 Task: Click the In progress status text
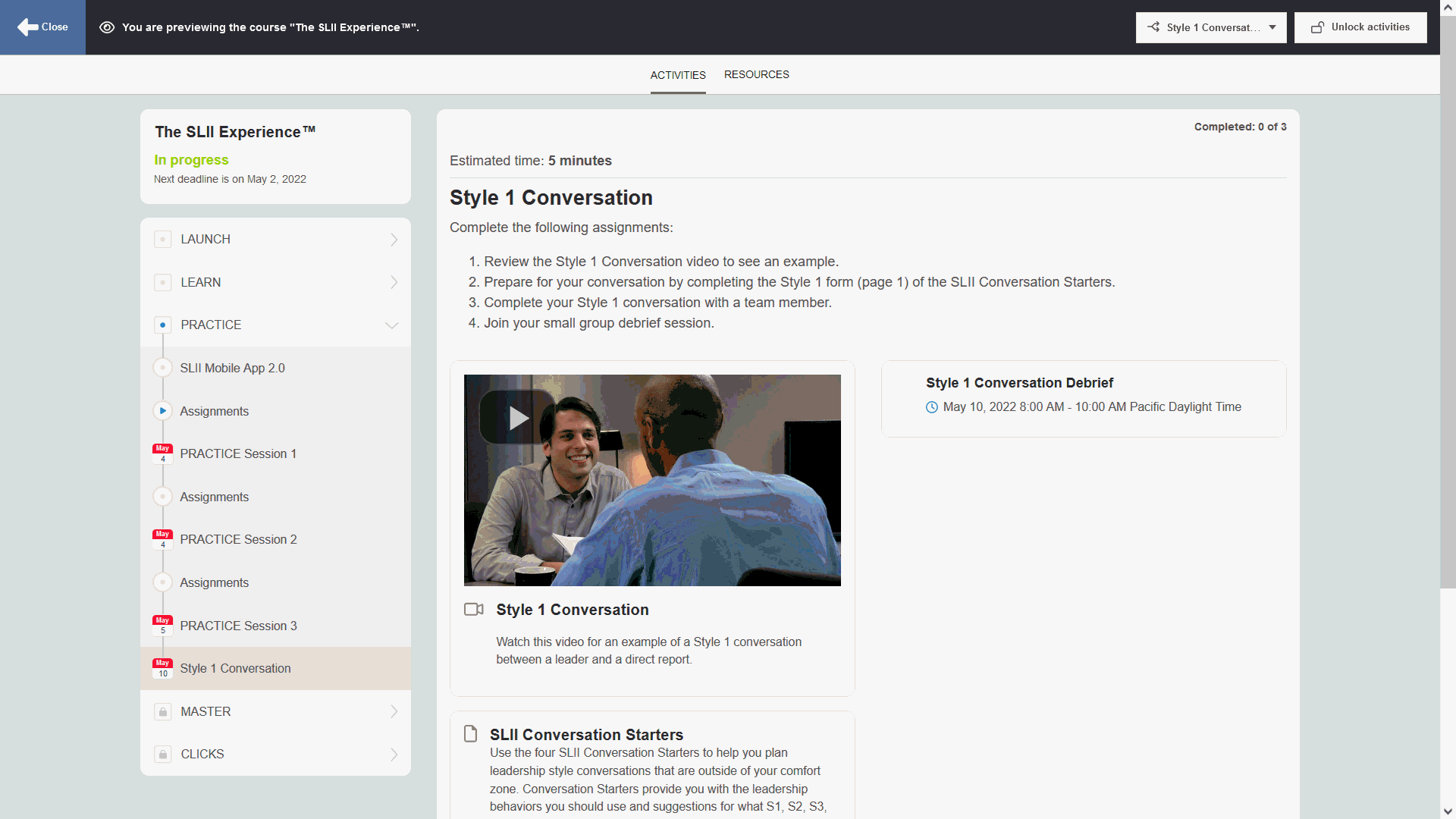pos(191,160)
